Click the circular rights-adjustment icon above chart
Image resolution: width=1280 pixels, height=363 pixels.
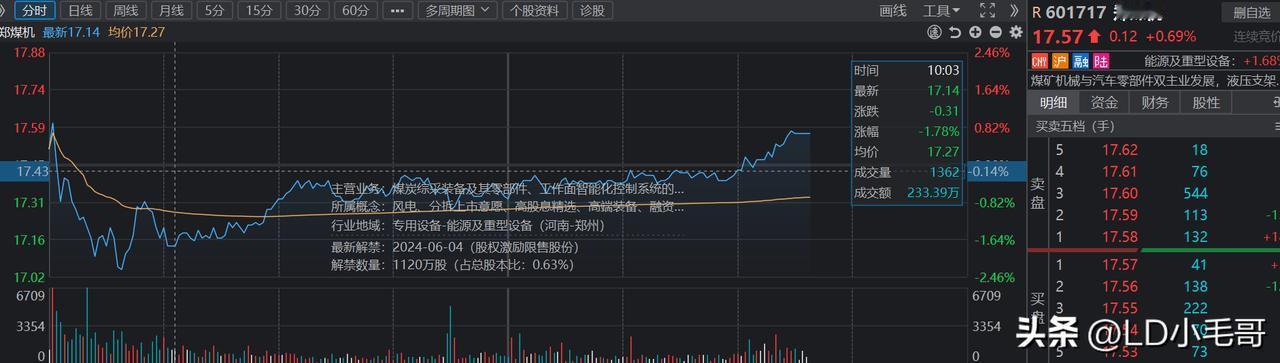(934, 32)
